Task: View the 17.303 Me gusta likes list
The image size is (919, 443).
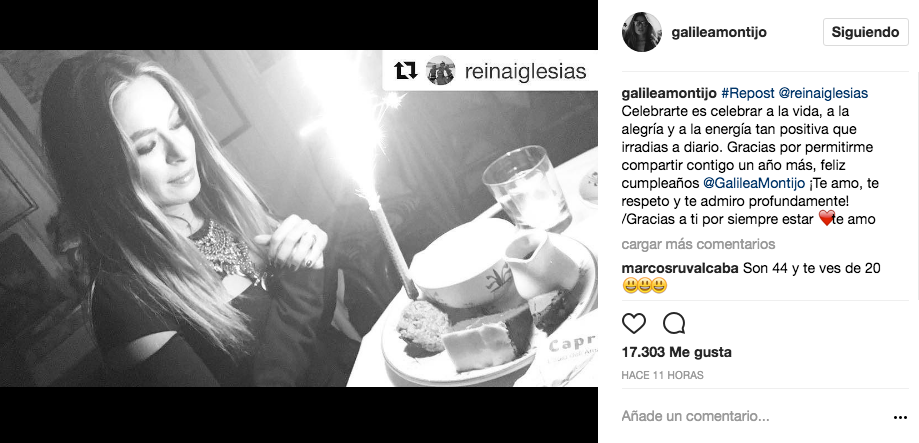Action: [676, 353]
